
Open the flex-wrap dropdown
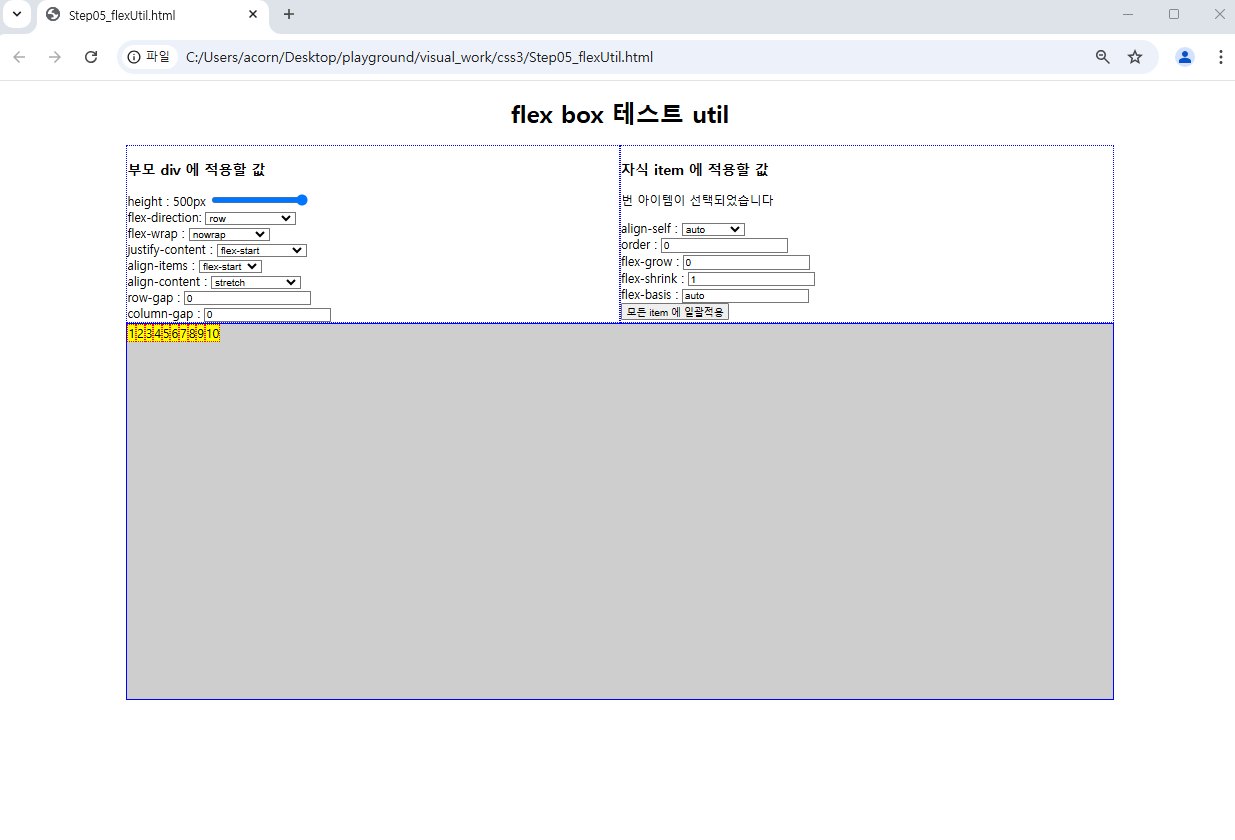coord(229,234)
